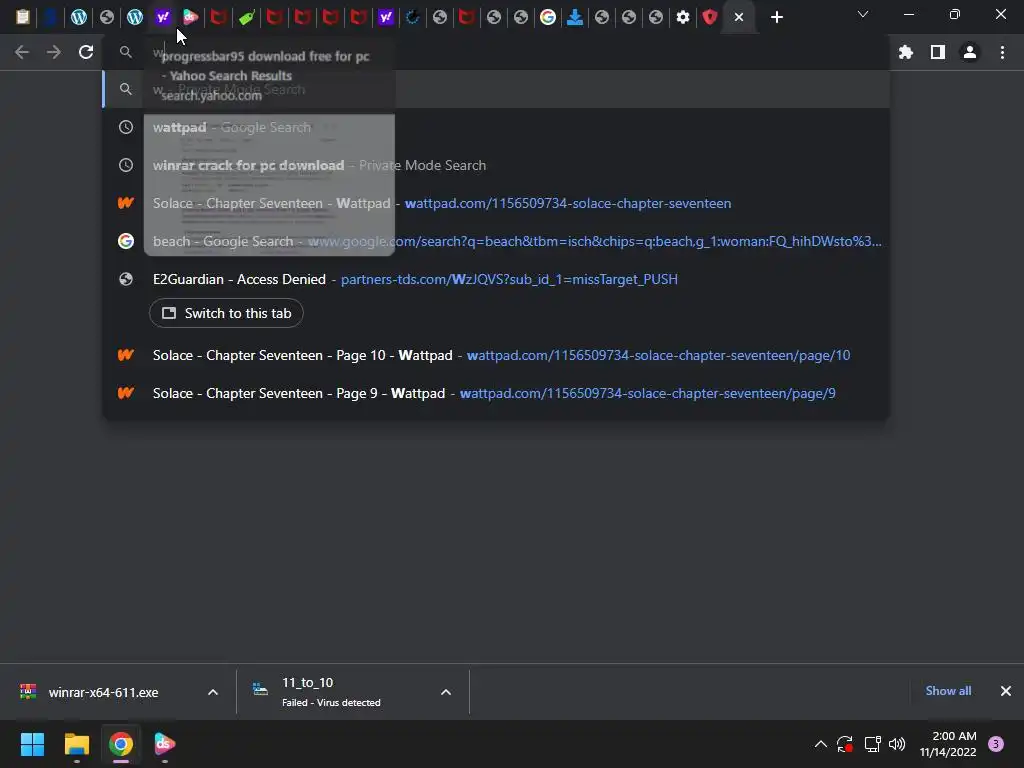
Task: Expand options for winrar-x64-611.exe download
Action: [x=213, y=692]
